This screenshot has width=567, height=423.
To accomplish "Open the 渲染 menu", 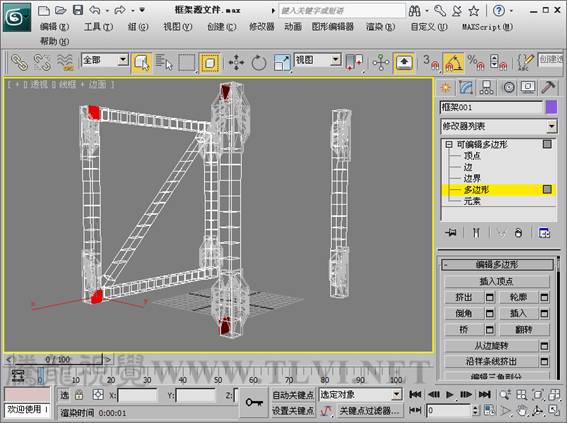I will click(x=380, y=26).
